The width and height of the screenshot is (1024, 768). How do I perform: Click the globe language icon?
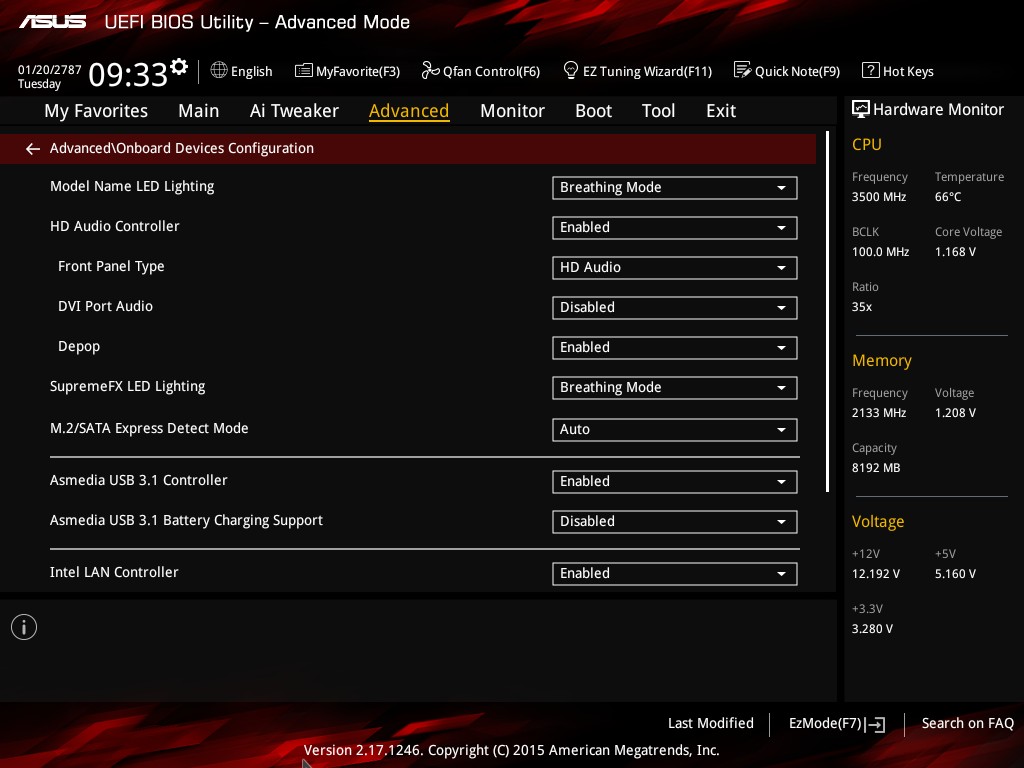click(219, 70)
